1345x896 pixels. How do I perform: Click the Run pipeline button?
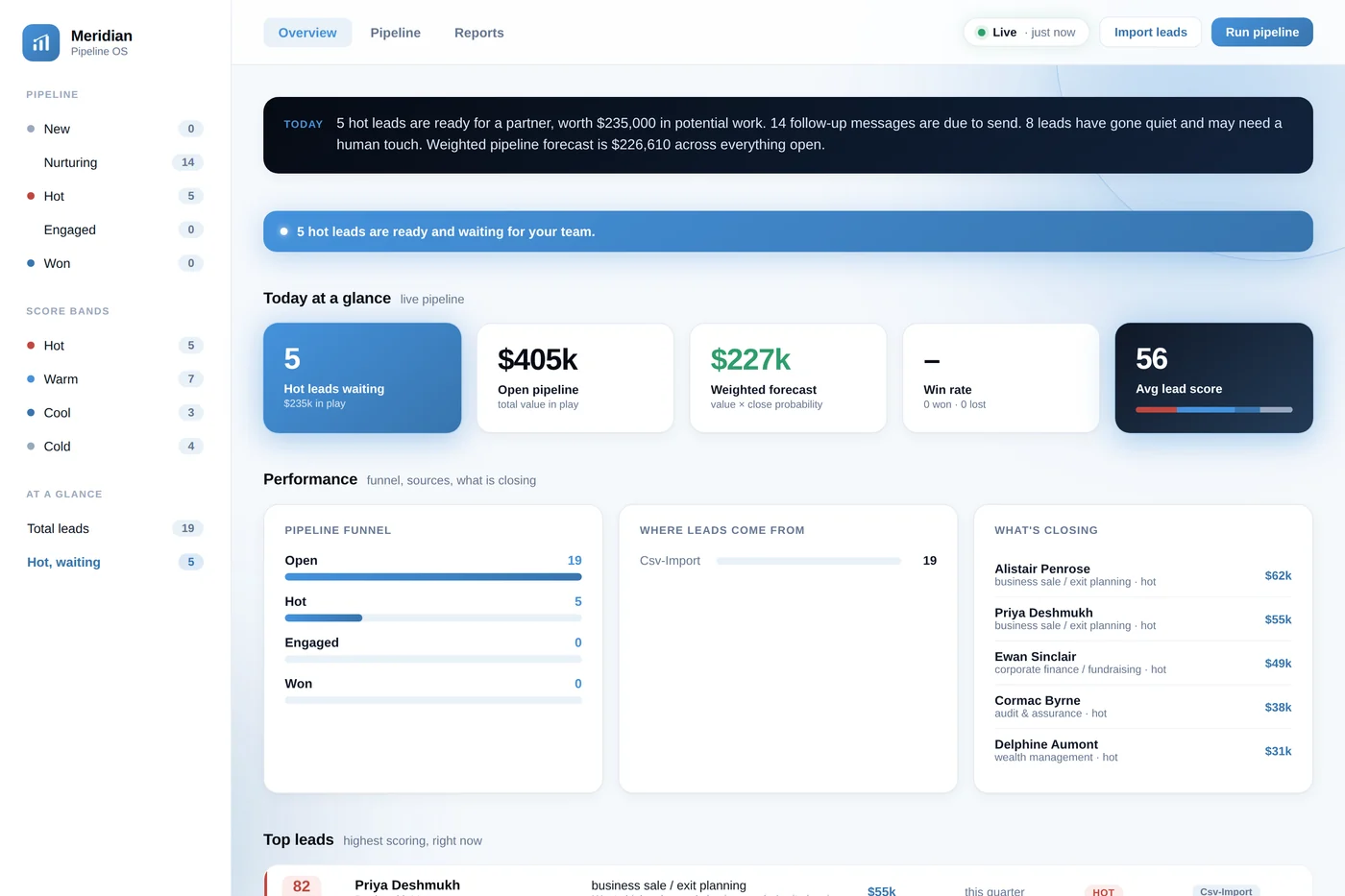coord(1262,32)
